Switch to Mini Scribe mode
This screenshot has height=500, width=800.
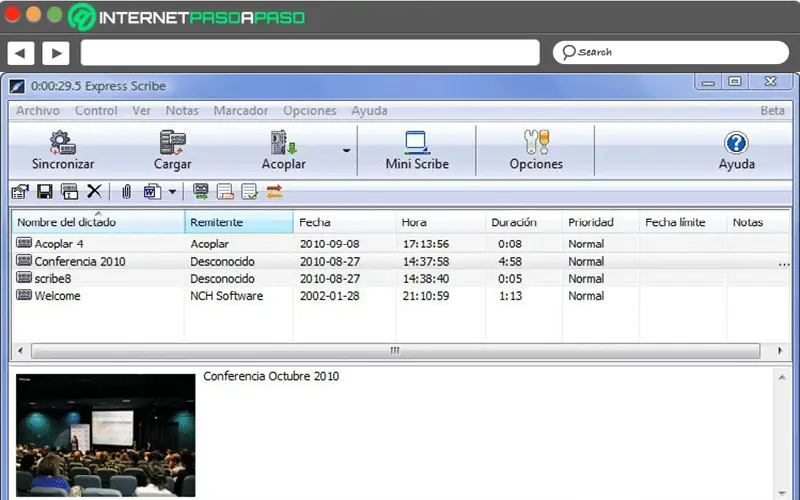417,151
